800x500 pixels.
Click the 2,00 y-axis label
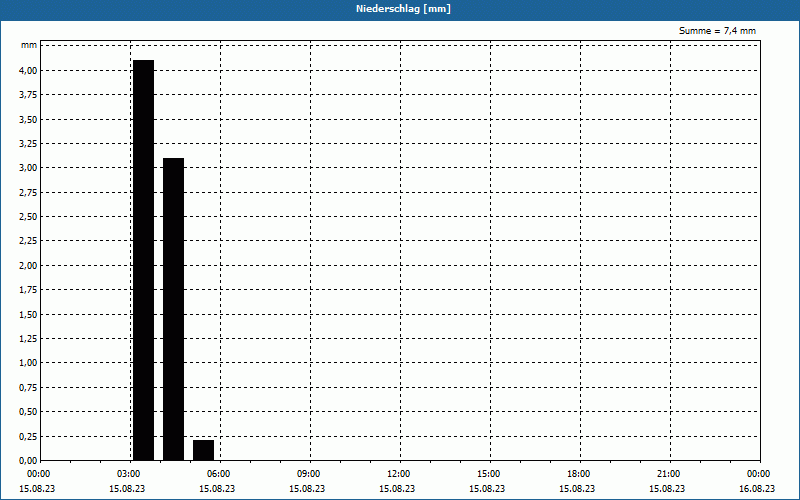pos(28,265)
